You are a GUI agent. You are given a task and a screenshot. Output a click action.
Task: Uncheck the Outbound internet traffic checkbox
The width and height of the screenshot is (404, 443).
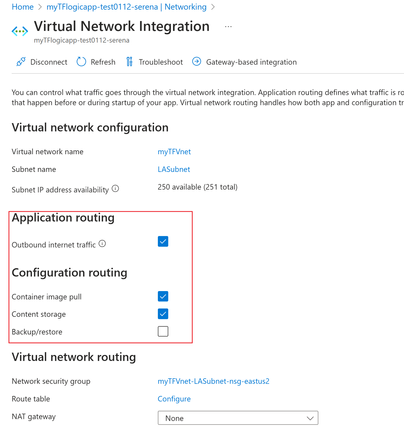click(x=163, y=241)
